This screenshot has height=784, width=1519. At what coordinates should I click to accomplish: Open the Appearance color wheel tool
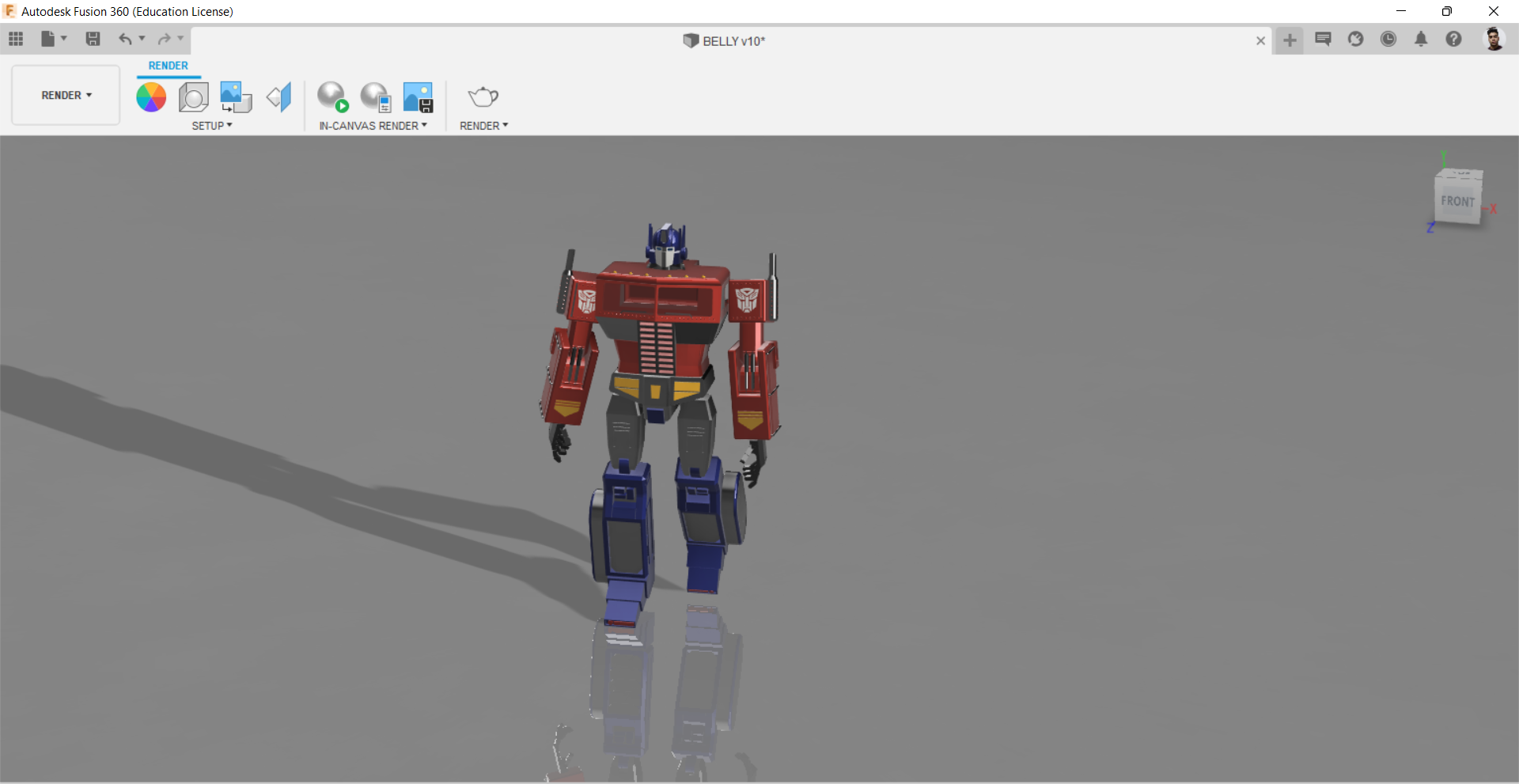coord(151,97)
